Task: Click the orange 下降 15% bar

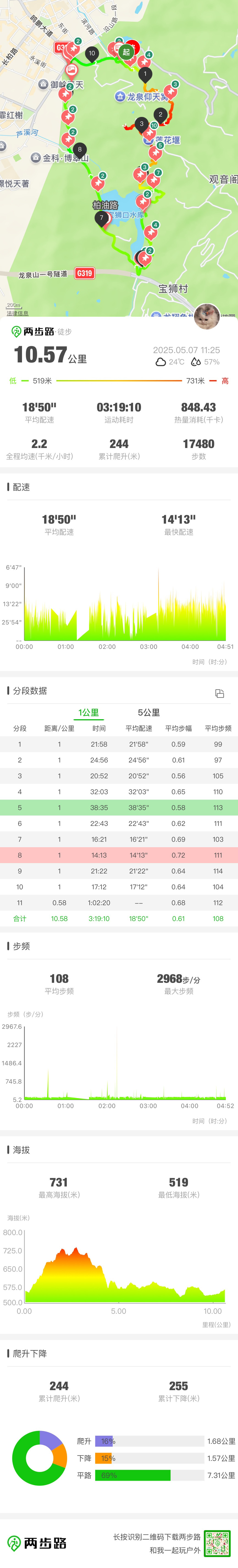Action: click(104, 1458)
